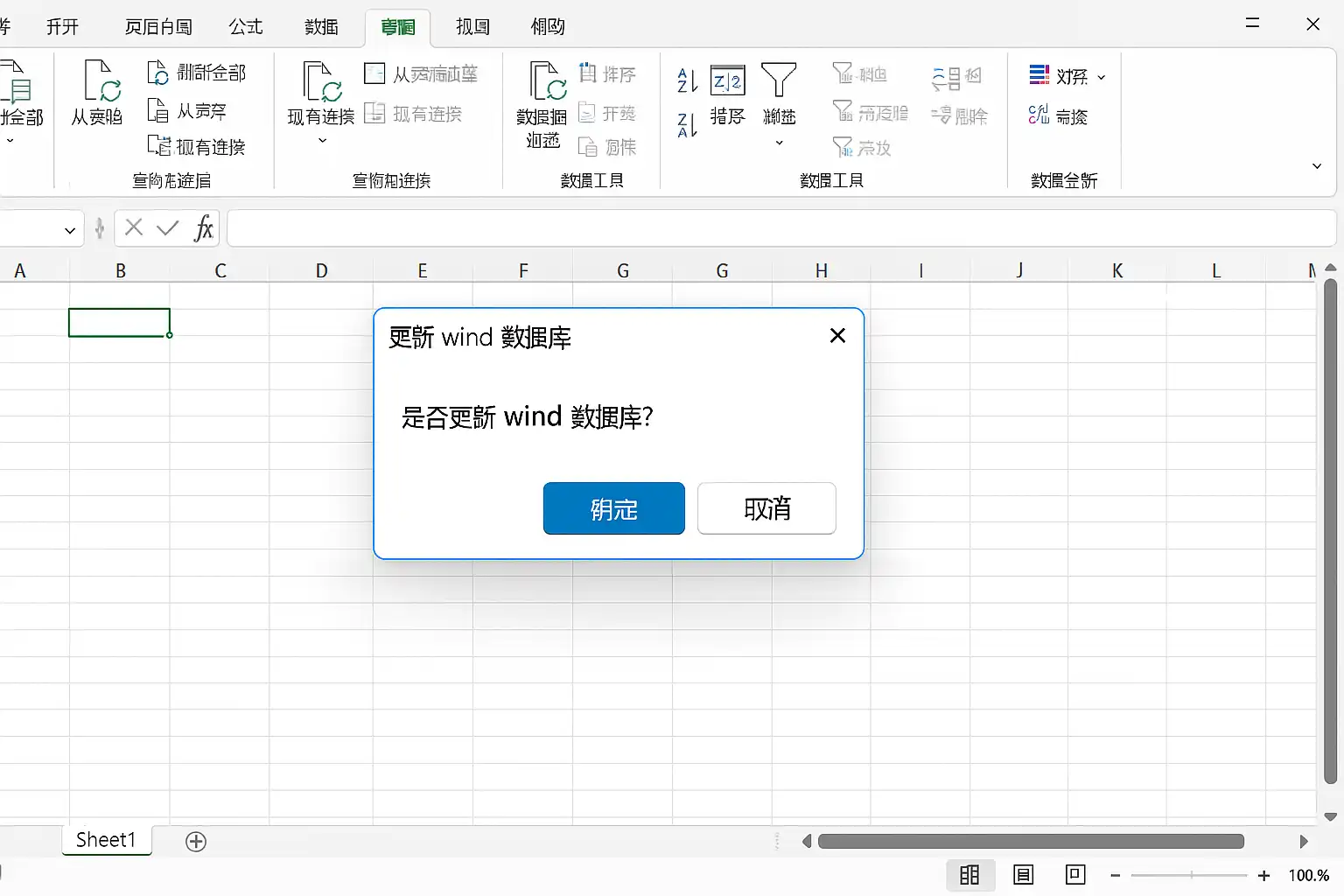
Task: Switch to Page Layout view in status bar
Action: [x=1023, y=875]
